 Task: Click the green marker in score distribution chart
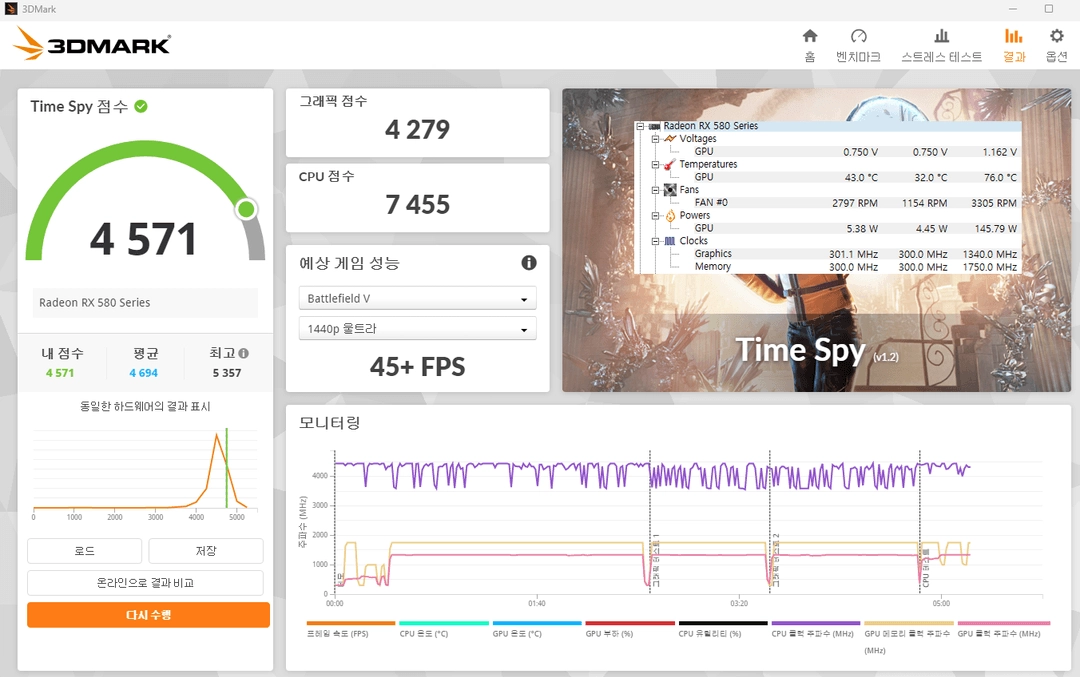(227, 468)
